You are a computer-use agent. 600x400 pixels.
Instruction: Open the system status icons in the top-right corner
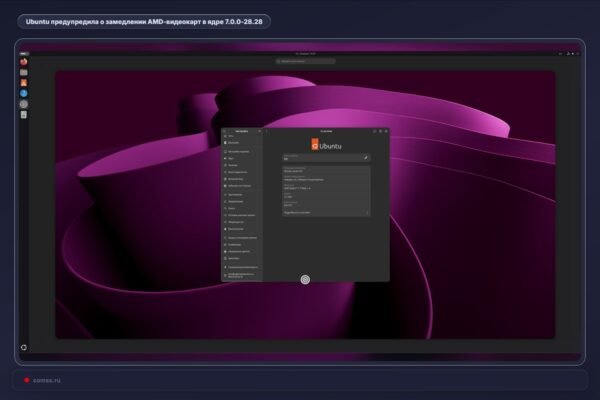[573, 54]
